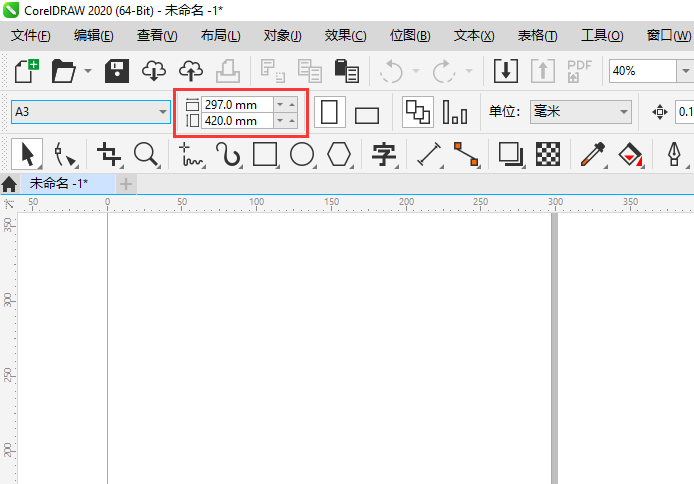
Task: Select Landscape page orientation
Action: pyautogui.click(x=367, y=116)
